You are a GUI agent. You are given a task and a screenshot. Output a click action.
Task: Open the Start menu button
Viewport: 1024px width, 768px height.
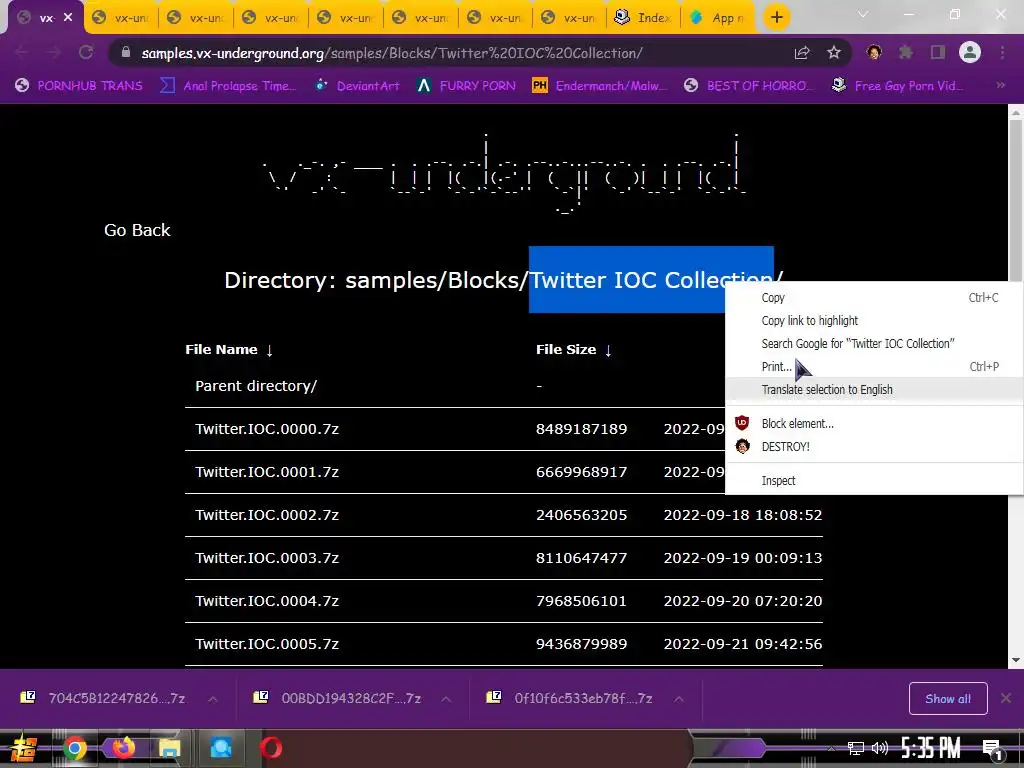click(x=23, y=748)
